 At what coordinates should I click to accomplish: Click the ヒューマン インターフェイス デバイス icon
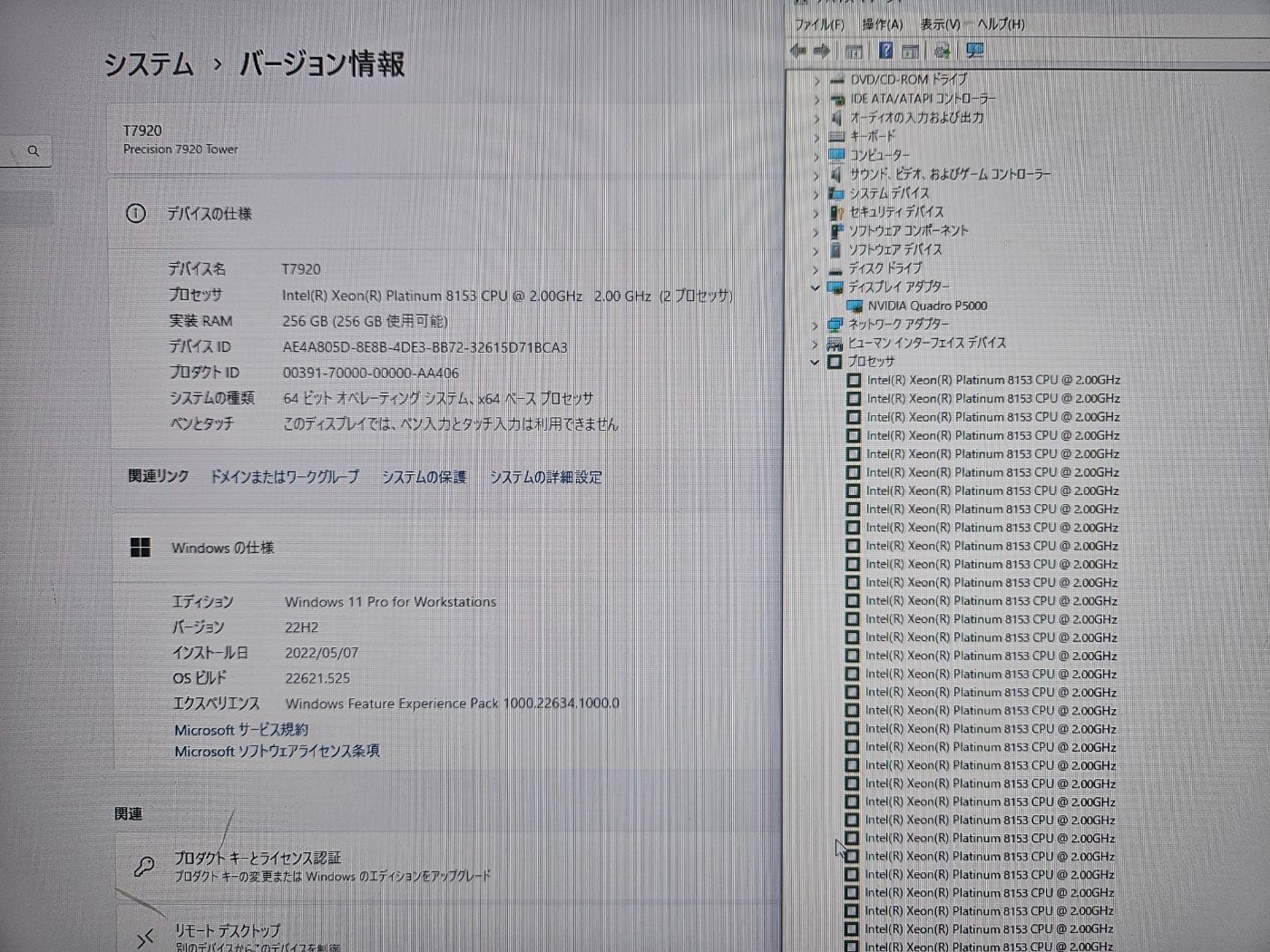point(835,344)
